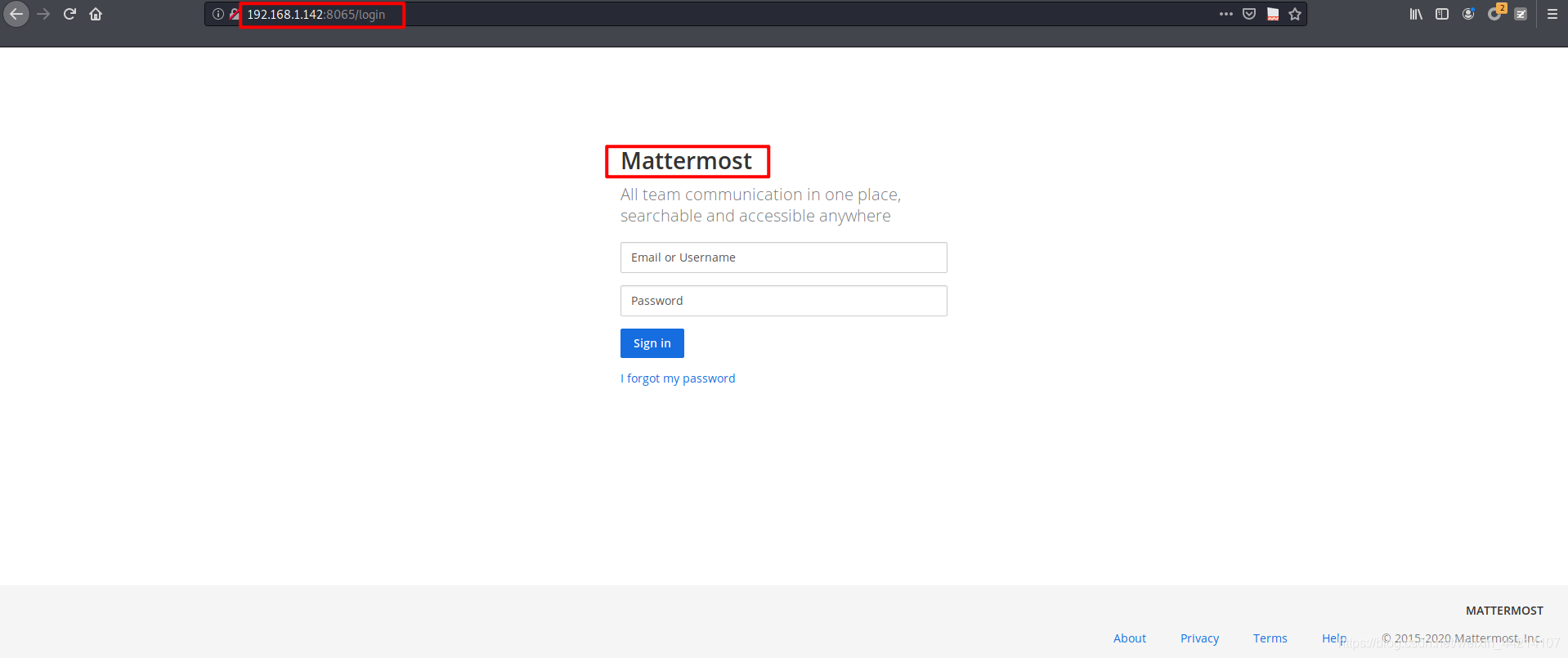Show site information via the info icon
This screenshot has height=658, width=1568.
click(x=218, y=14)
